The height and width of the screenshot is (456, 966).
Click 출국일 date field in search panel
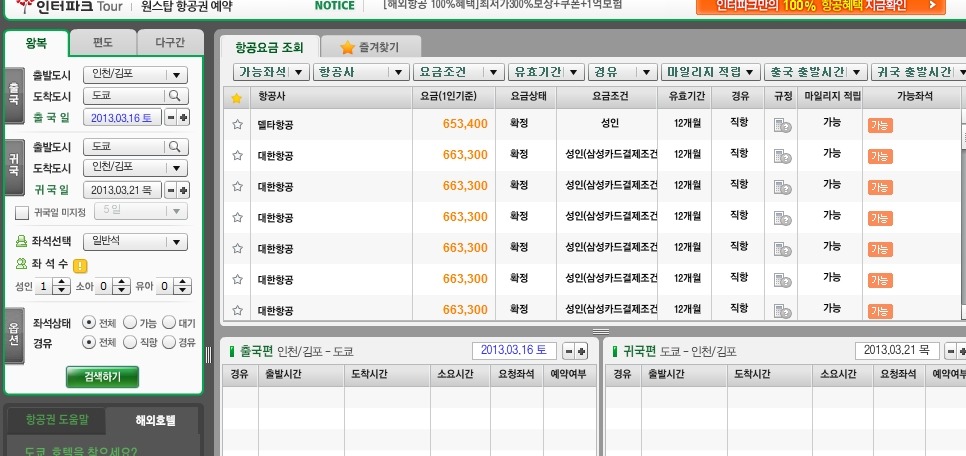click(122, 117)
